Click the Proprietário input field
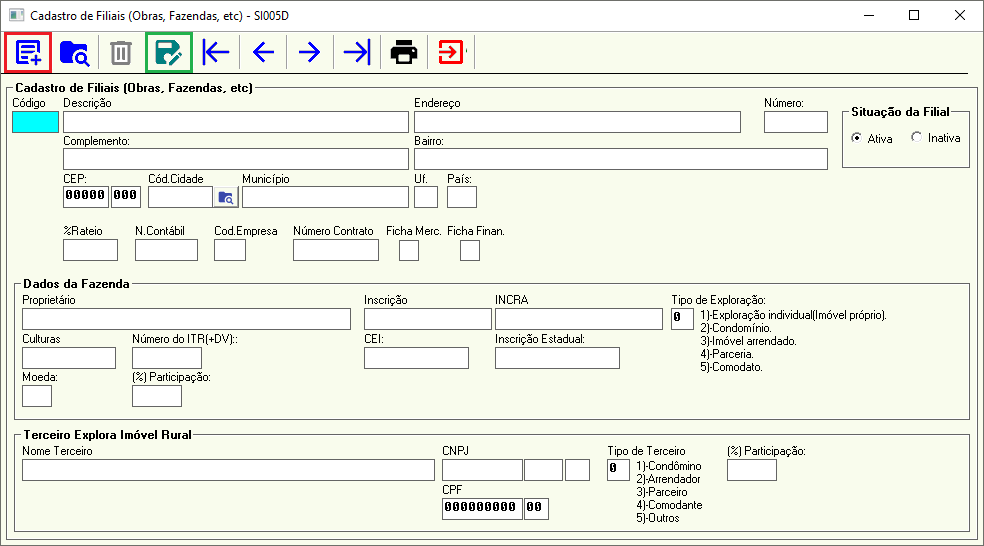Screen dimensions: 984x546 coord(186,319)
